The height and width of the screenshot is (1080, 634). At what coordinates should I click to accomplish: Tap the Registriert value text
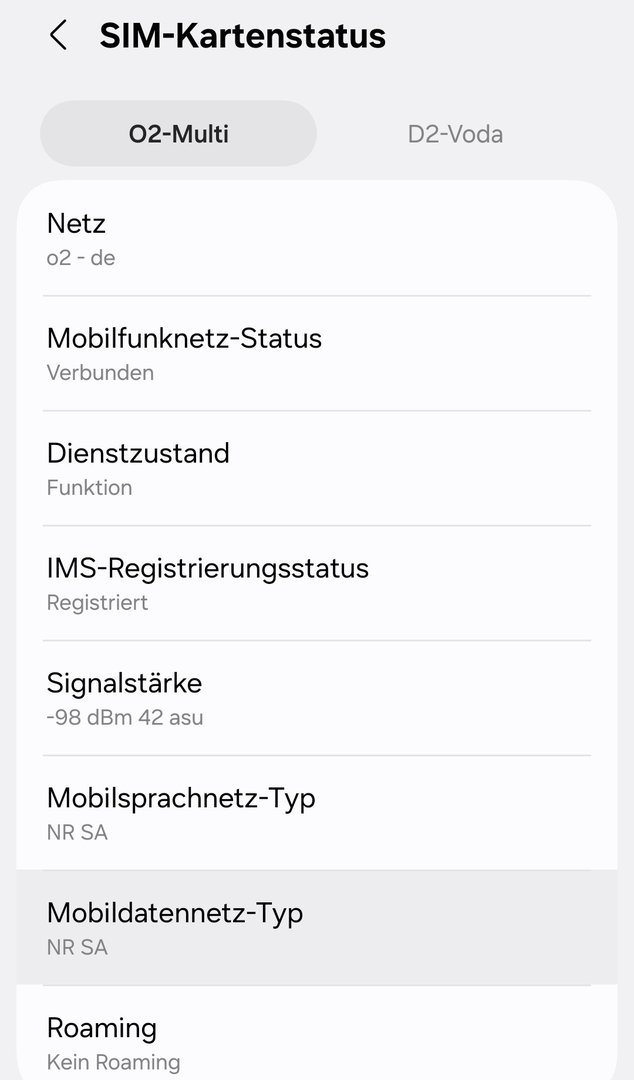pos(97,603)
